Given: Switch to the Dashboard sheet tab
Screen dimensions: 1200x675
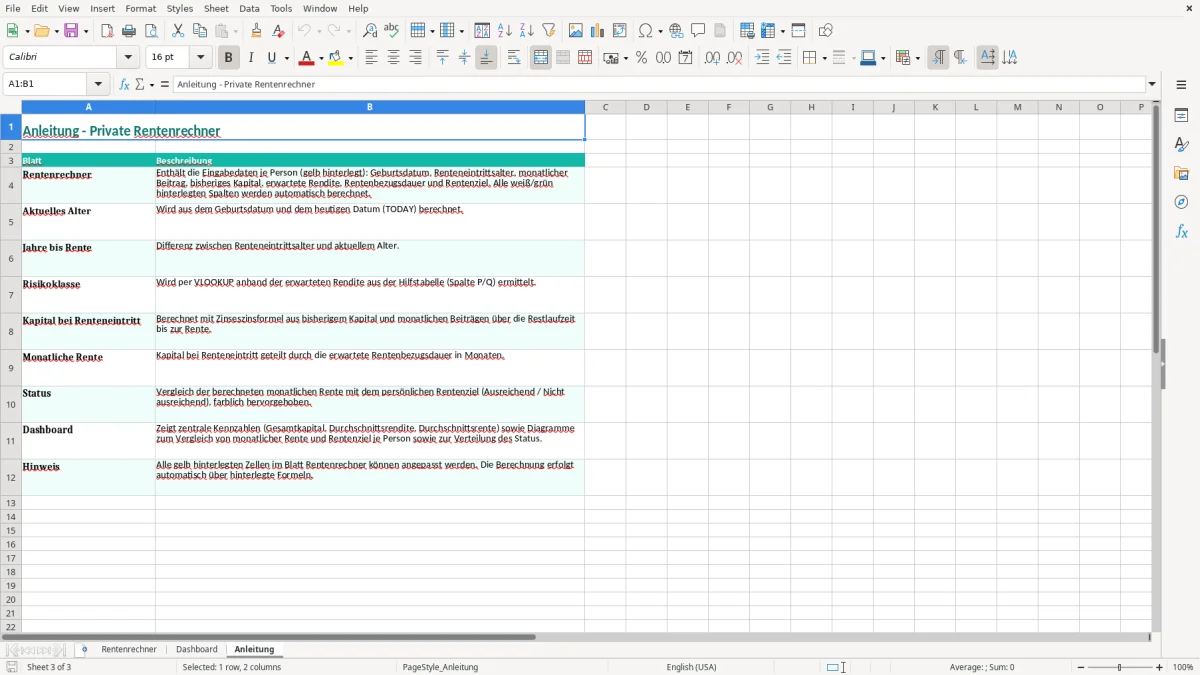Looking at the screenshot, I should 197,650.
